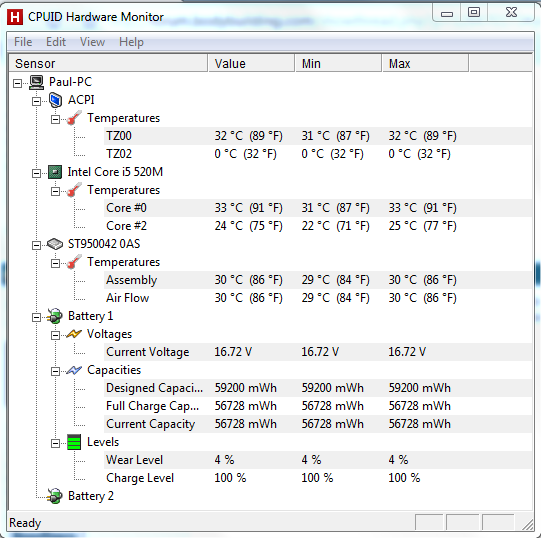Collapse hard drive Temperatures node
The width and height of the screenshot is (541, 538).
[55, 263]
